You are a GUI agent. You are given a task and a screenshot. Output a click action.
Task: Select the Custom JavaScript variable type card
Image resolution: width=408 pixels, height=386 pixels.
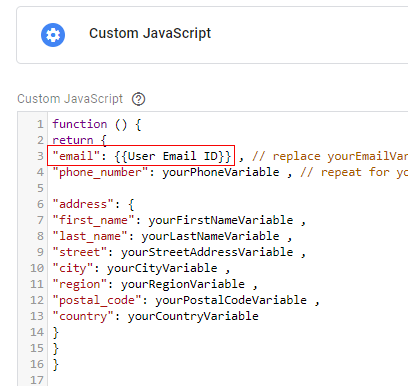point(212,35)
